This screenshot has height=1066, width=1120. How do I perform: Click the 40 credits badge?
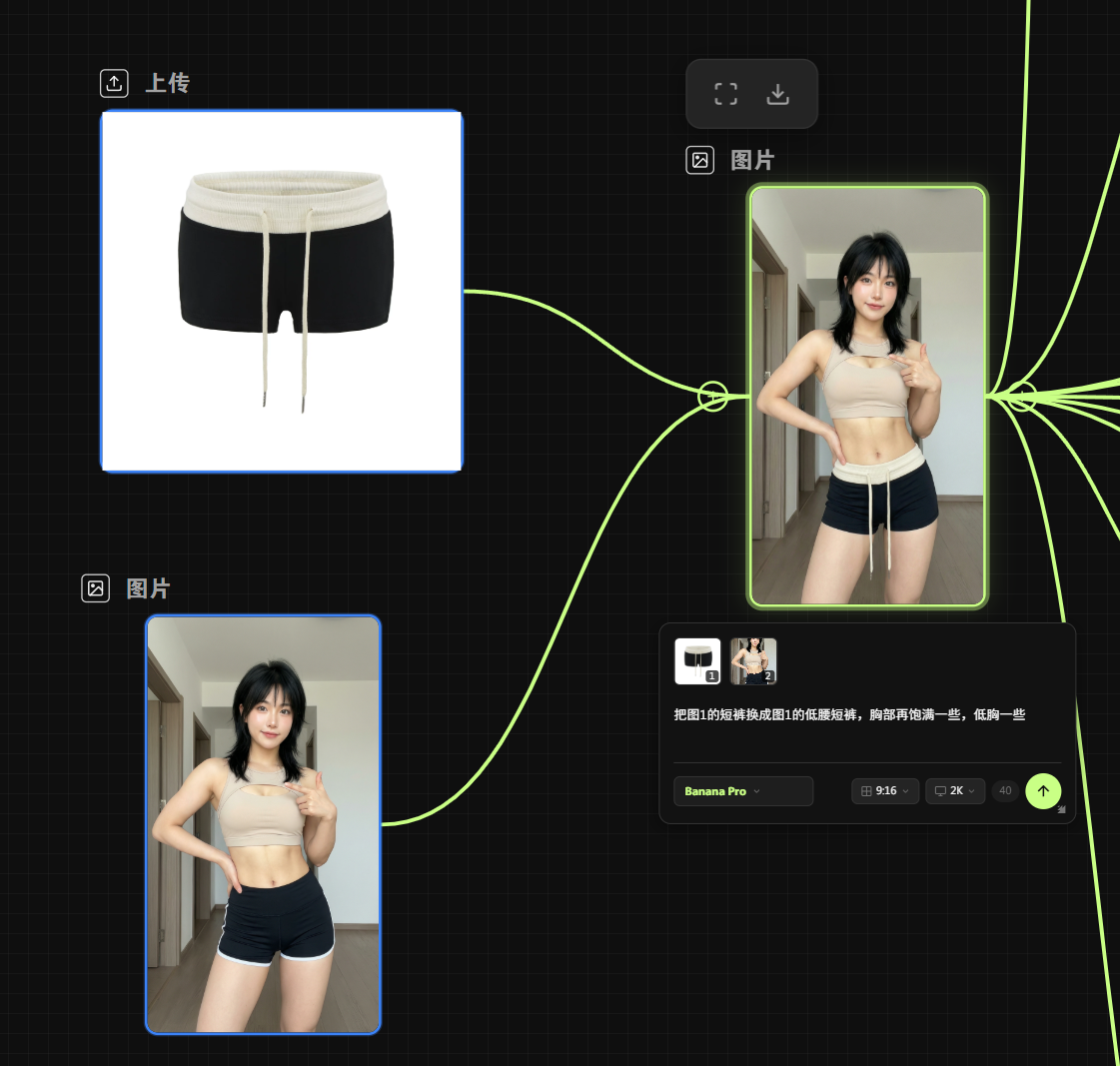pos(1005,791)
